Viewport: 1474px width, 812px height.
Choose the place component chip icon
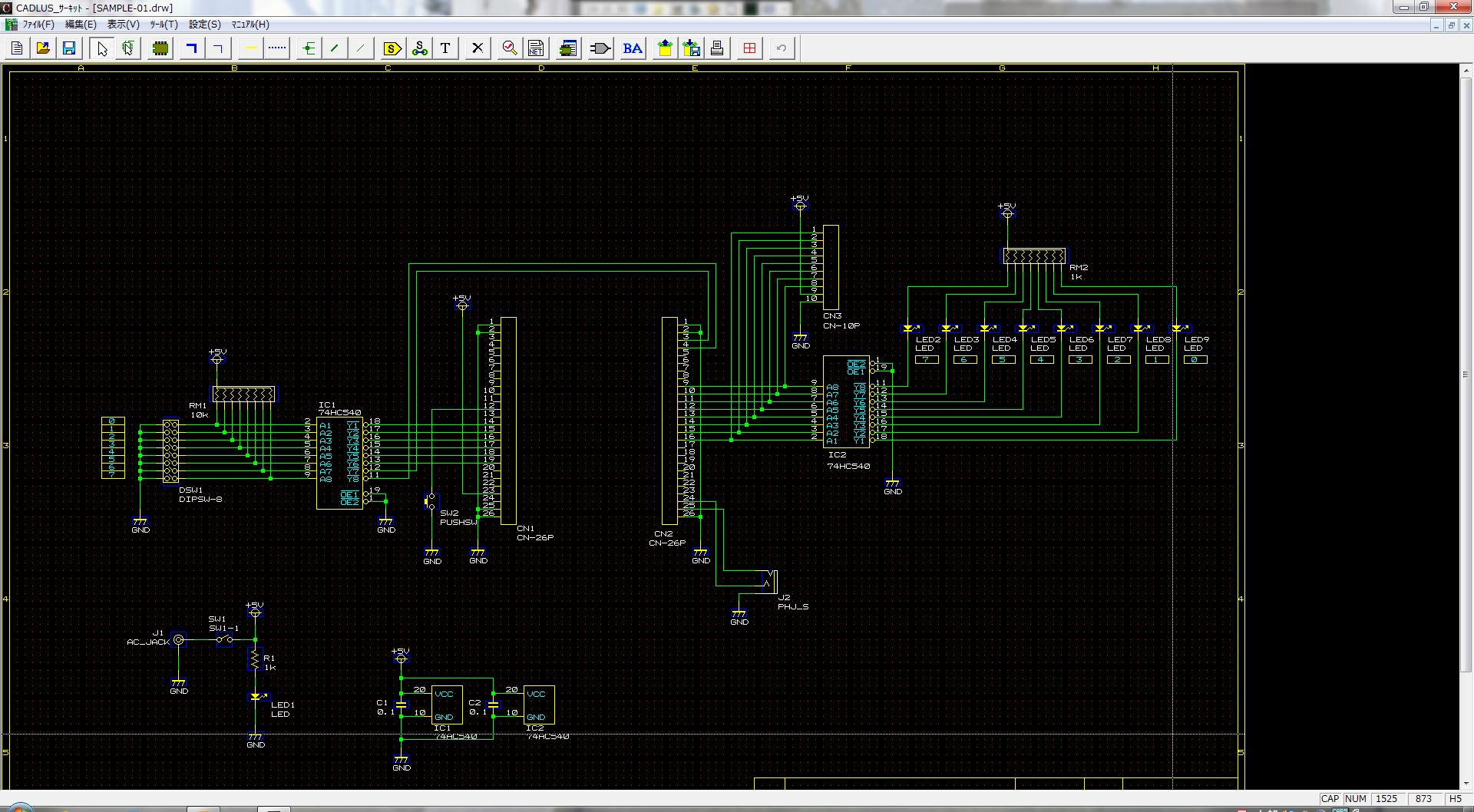160,48
